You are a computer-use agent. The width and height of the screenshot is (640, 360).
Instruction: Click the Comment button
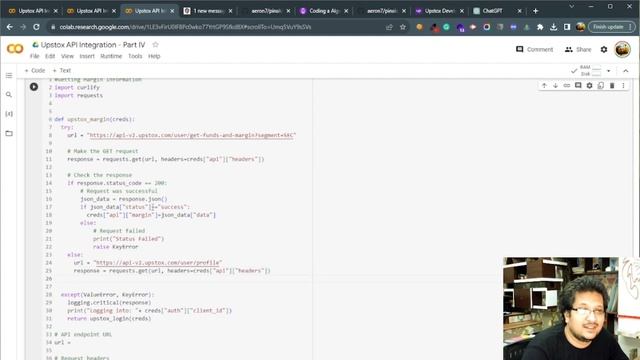coord(535,49)
